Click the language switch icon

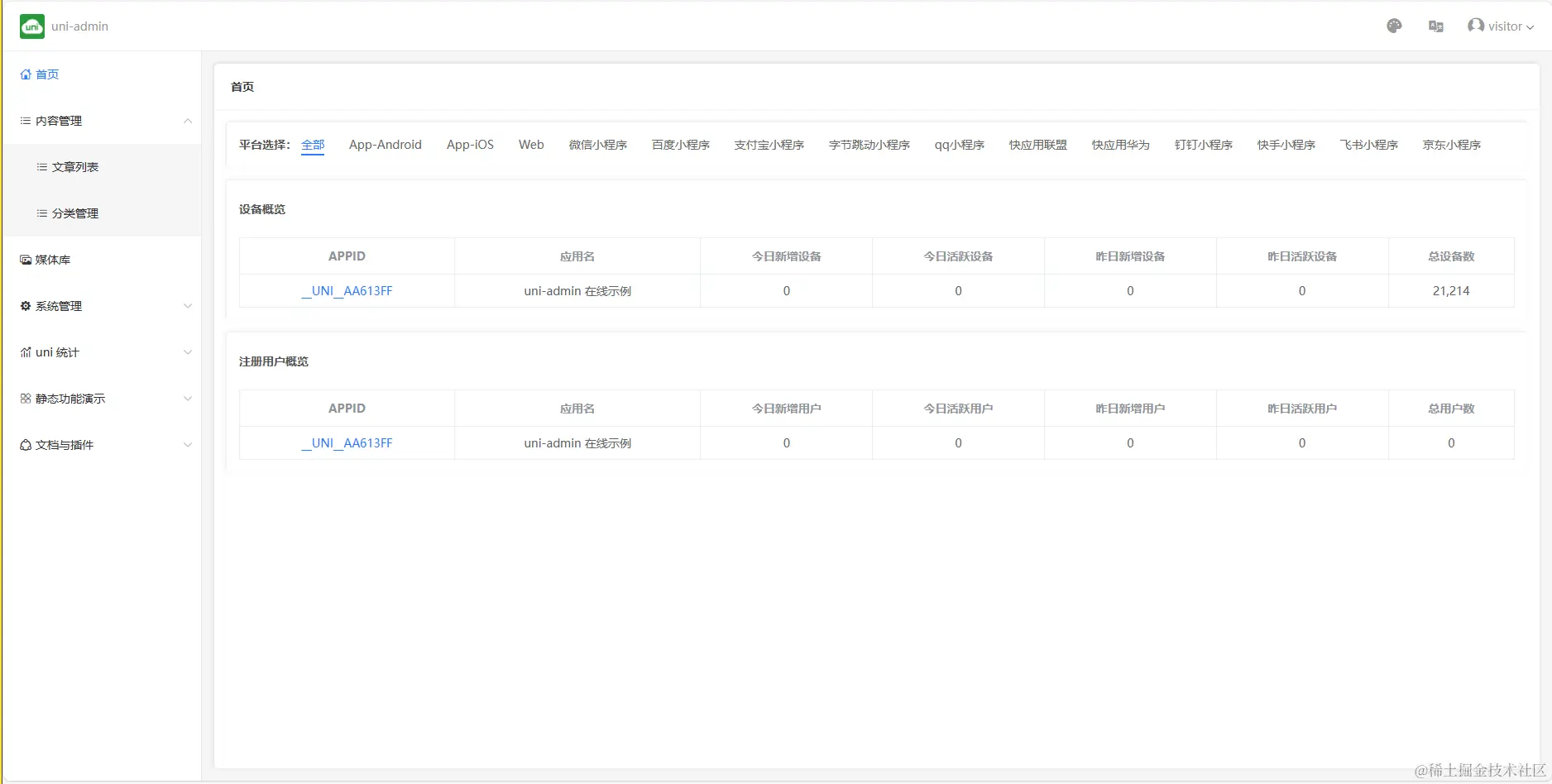click(x=1436, y=26)
